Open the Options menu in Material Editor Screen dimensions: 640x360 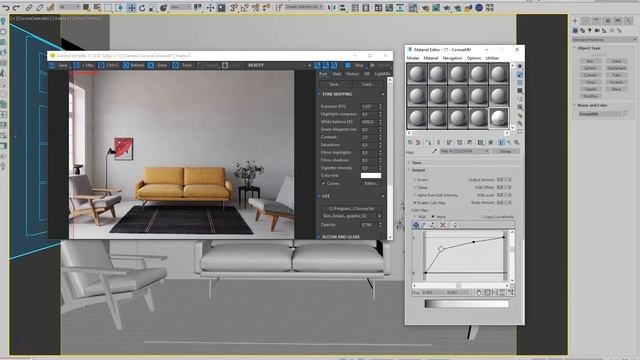(x=474, y=58)
